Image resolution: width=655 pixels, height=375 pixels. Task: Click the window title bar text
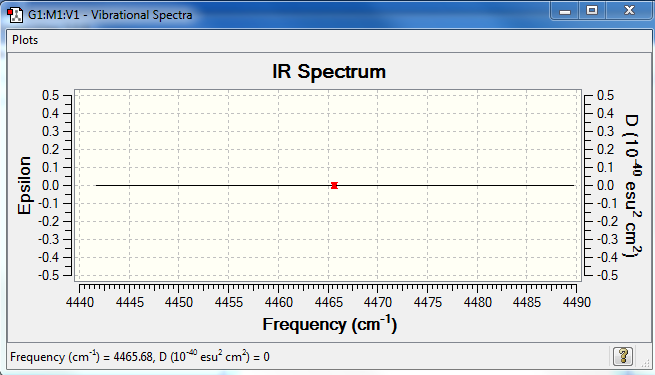[110, 15]
